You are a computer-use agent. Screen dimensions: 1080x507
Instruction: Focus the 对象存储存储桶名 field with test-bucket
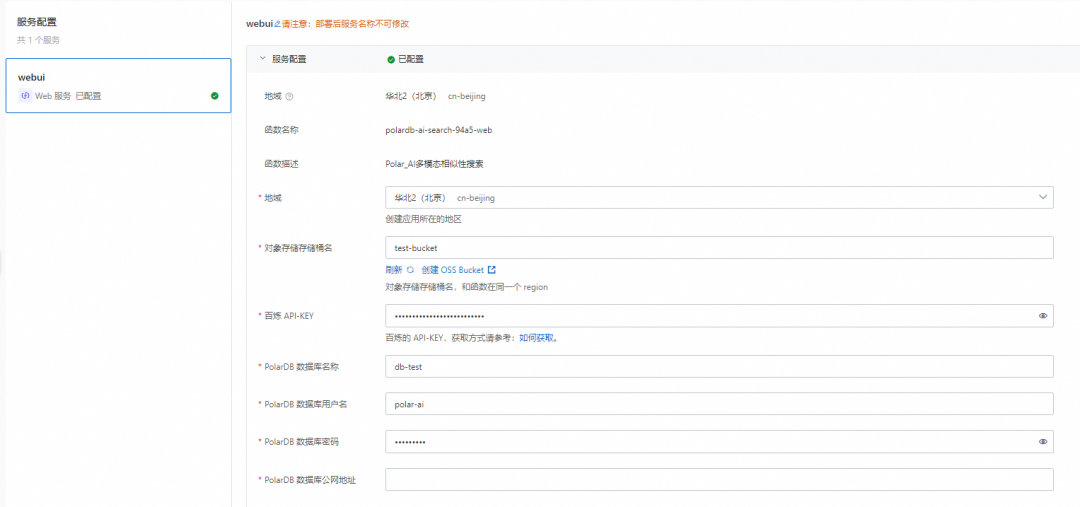point(719,248)
